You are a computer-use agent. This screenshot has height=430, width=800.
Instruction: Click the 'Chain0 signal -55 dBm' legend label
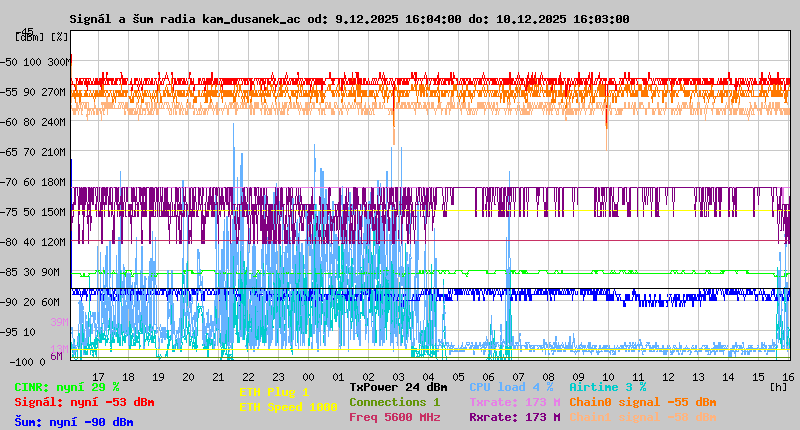click(x=643, y=402)
